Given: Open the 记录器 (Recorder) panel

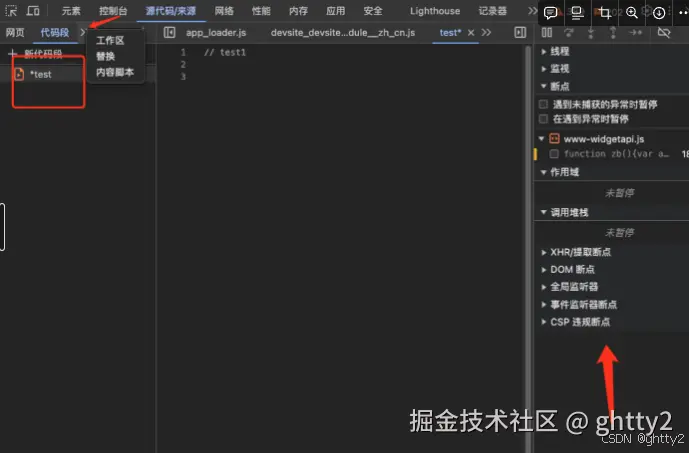Looking at the screenshot, I should (x=493, y=11).
